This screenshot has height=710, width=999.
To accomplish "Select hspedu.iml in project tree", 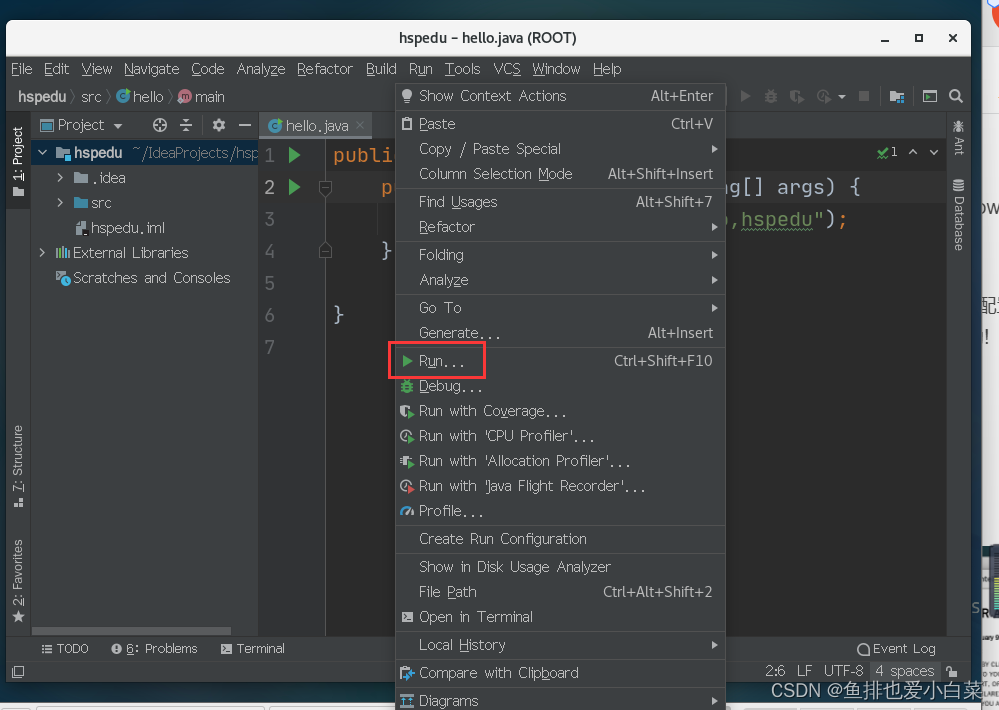I will (120, 228).
